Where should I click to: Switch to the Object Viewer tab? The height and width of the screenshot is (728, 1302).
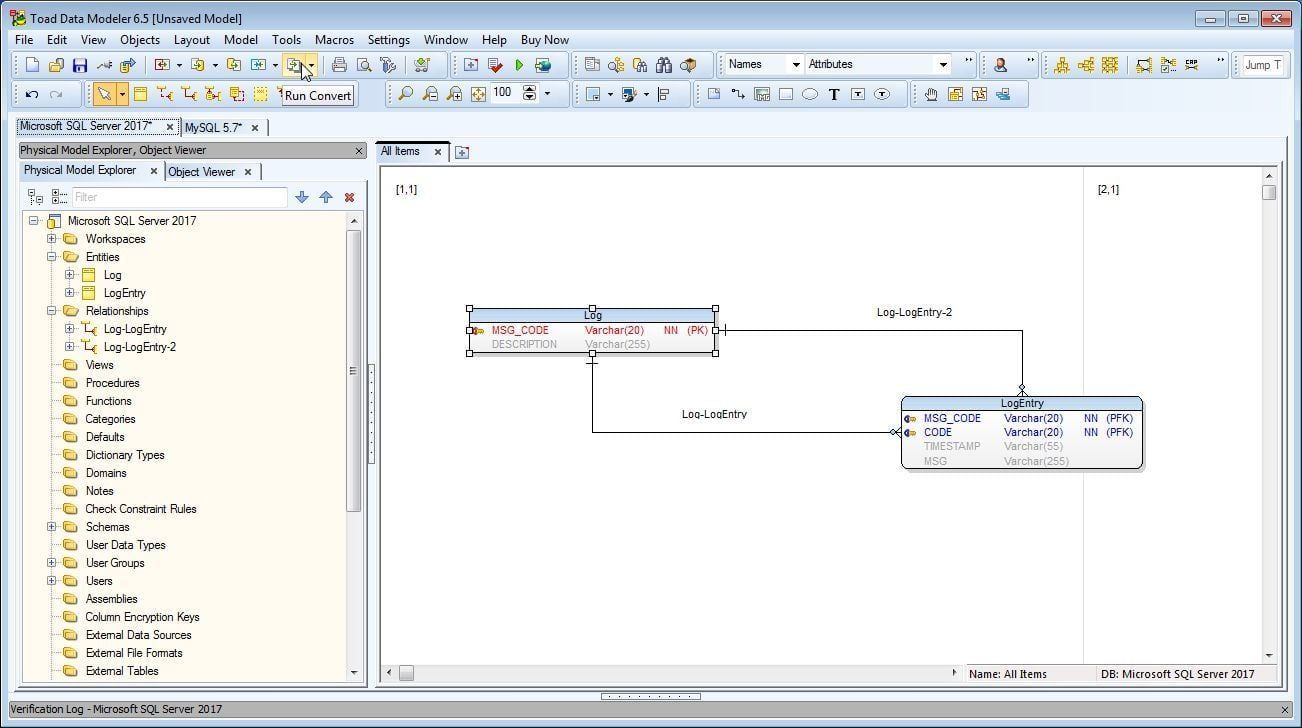[201, 172]
